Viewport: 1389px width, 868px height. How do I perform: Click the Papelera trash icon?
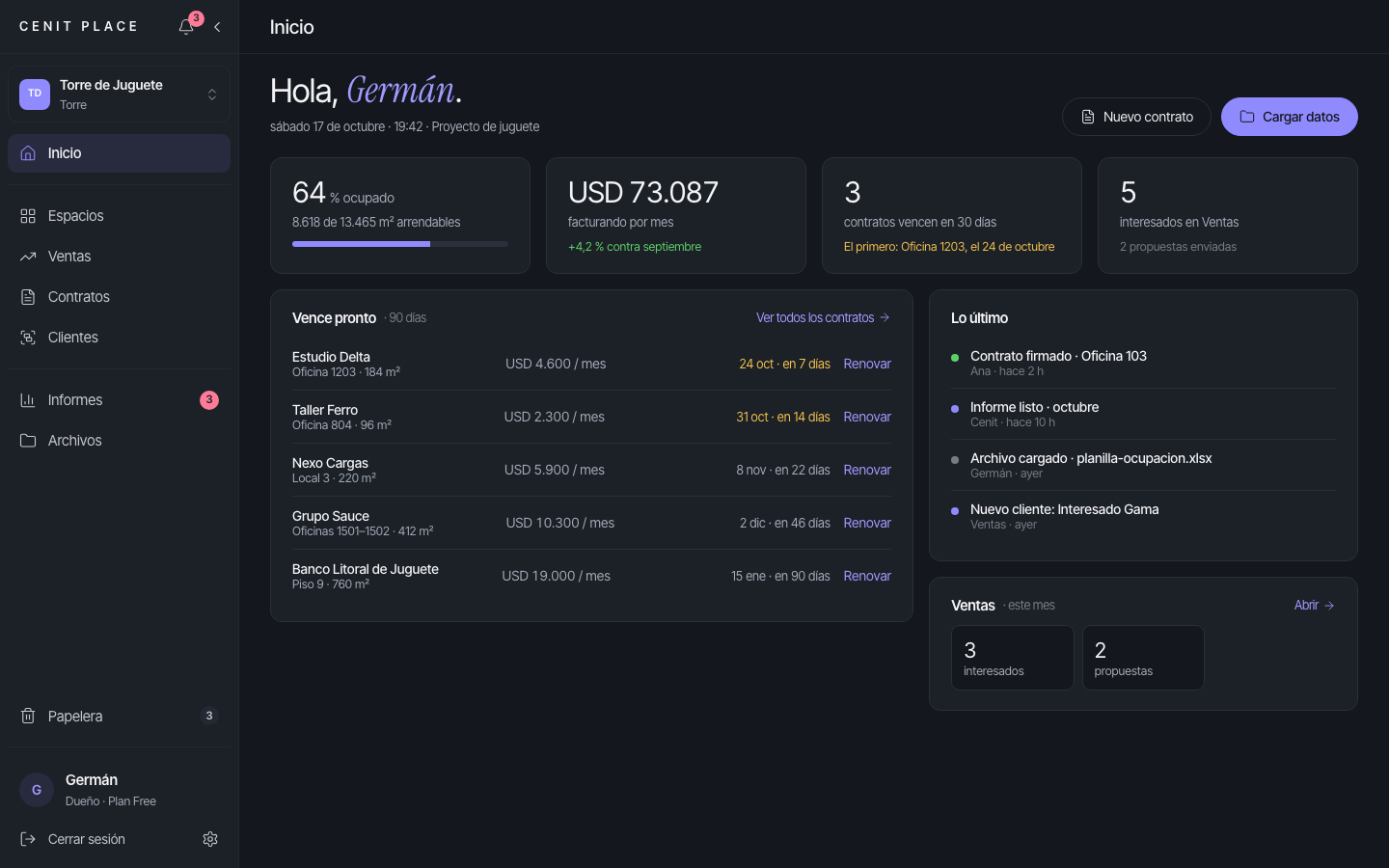[x=28, y=717]
